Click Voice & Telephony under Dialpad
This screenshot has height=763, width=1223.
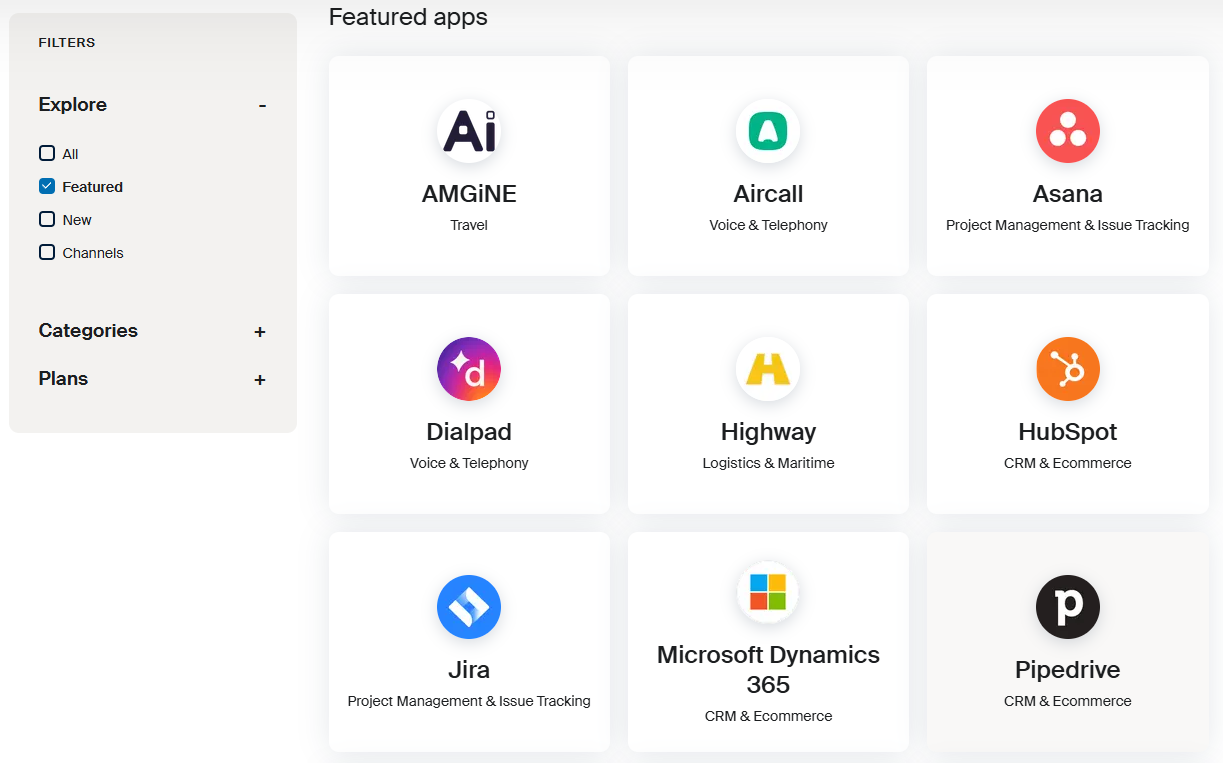click(469, 463)
